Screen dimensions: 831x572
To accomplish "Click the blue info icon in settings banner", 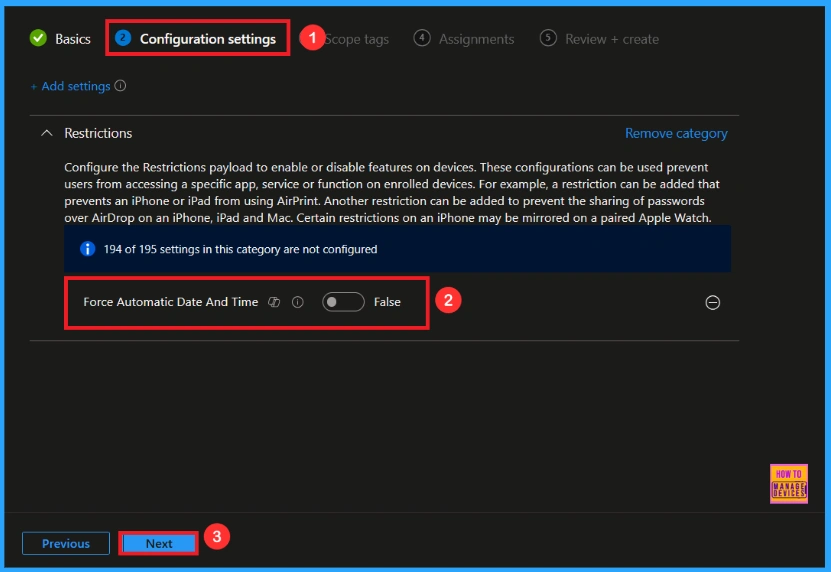I will [87, 249].
